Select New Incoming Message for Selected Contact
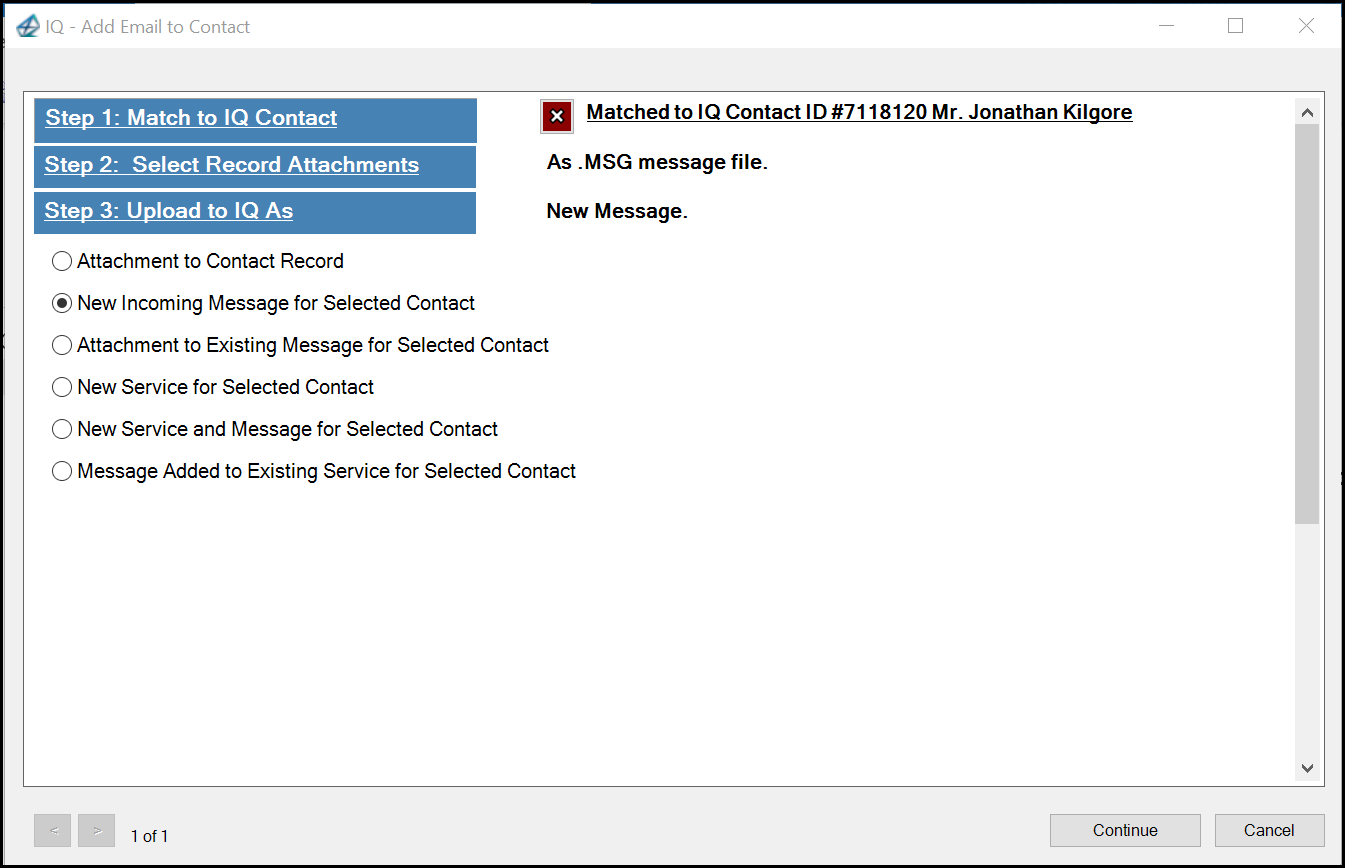 [x=264, y=303]
